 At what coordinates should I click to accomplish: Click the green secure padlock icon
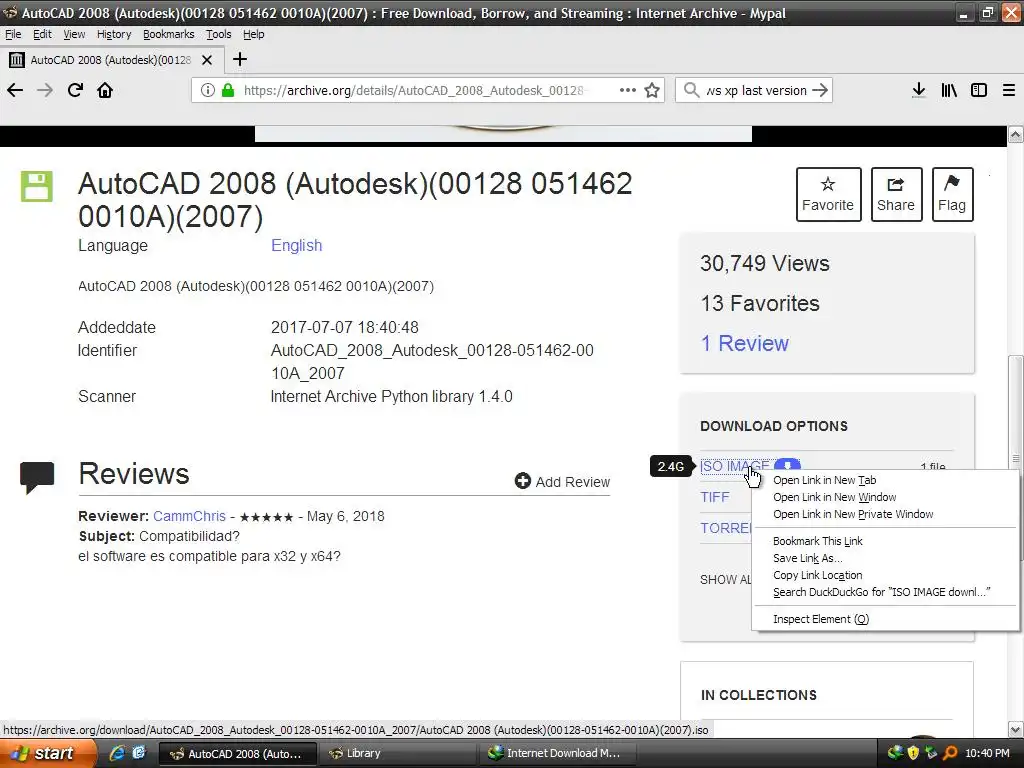coord(228,90)
